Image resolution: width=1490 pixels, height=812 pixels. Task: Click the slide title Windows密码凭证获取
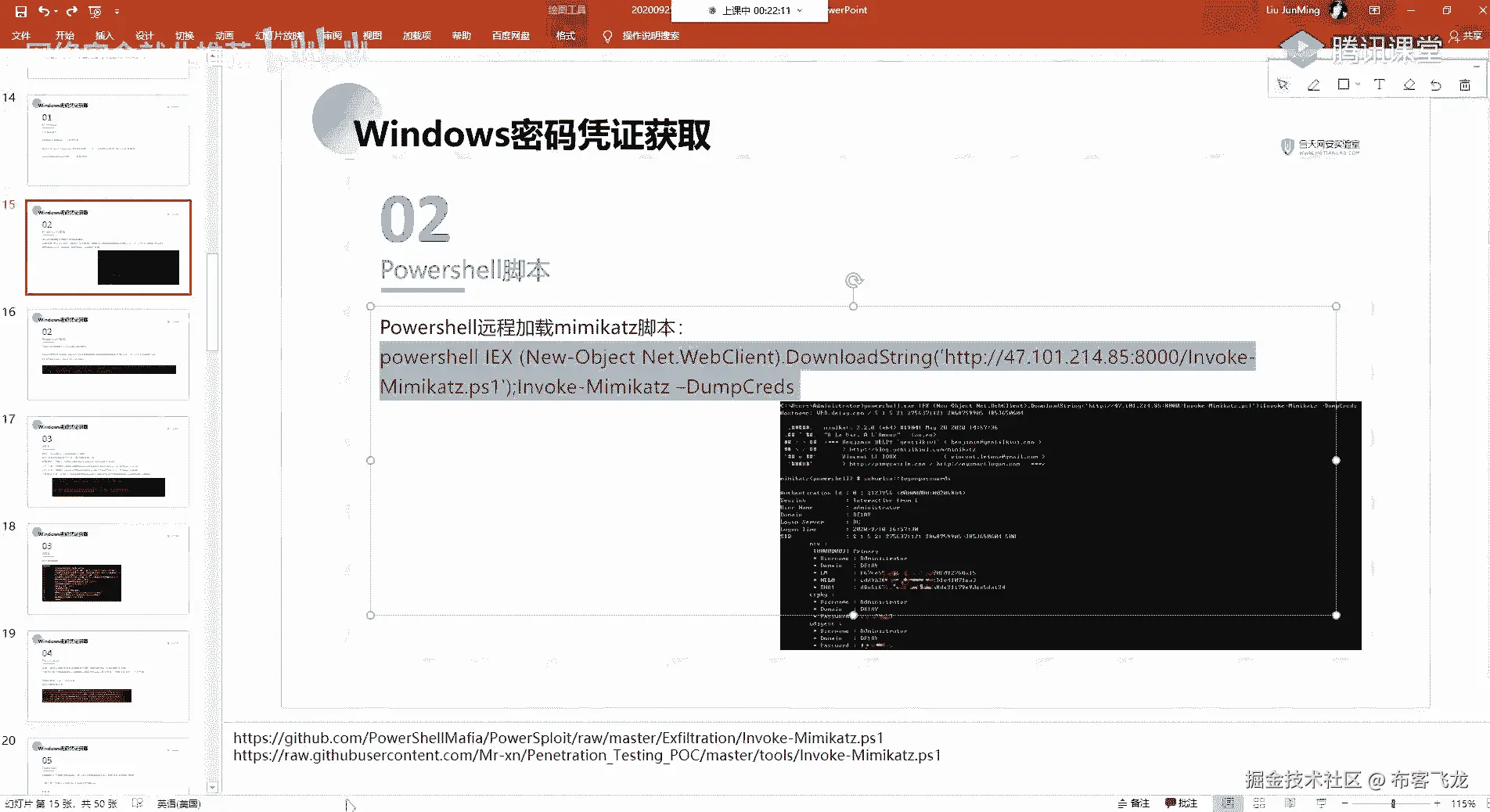(532, 135)
